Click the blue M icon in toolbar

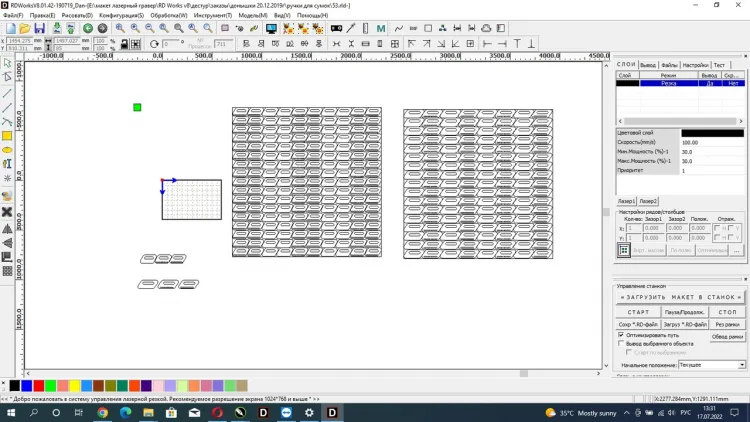pyautogui.click(x=381, y=29)
